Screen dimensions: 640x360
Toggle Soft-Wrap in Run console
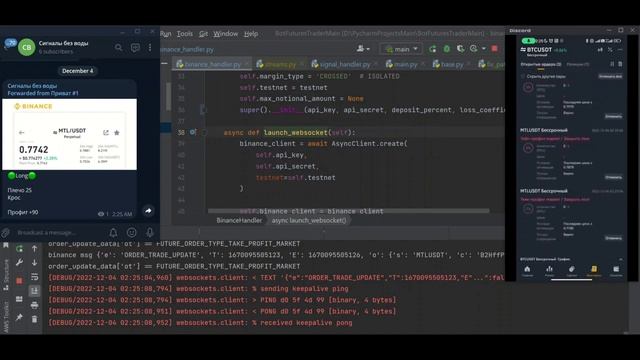tap(34, 277)
